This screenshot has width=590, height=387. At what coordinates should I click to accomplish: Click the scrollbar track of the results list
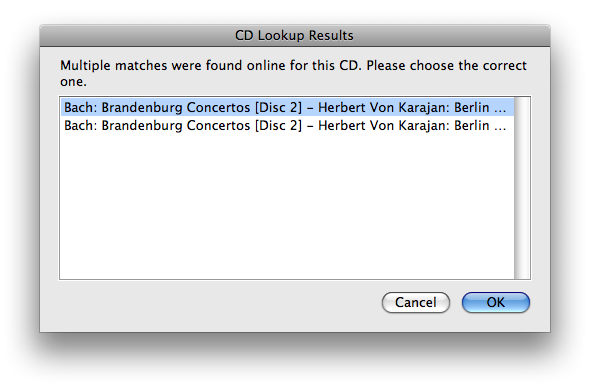(522, 188)
